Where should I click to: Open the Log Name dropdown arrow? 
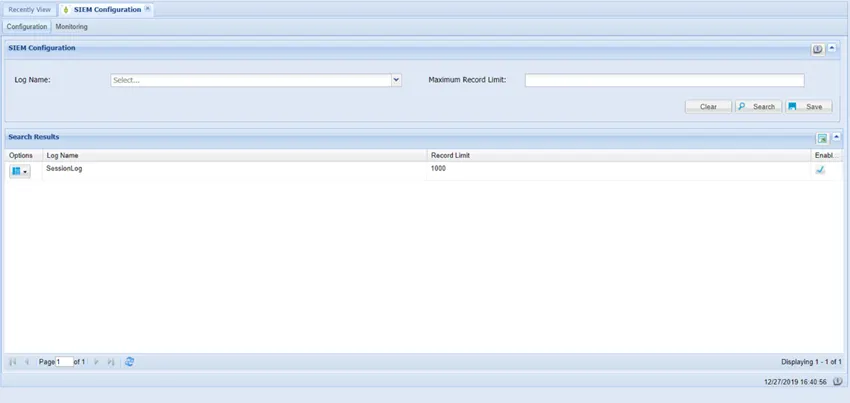coord(396,80)
